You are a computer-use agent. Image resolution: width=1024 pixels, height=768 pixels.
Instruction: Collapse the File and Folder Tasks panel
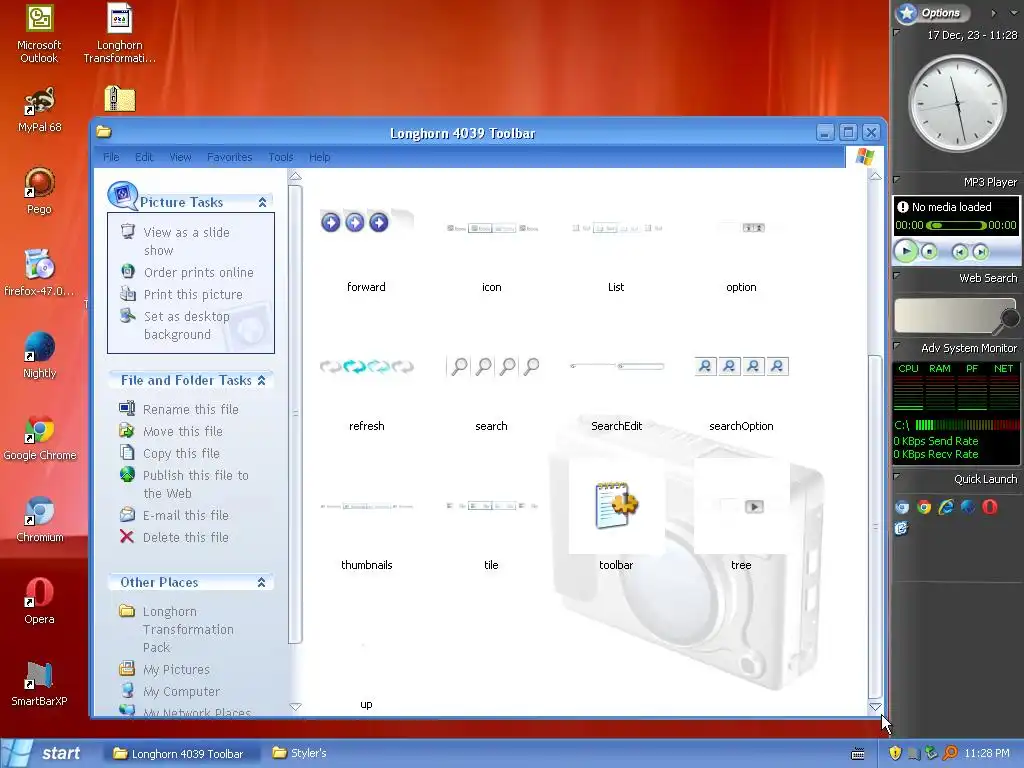(261, 380)
